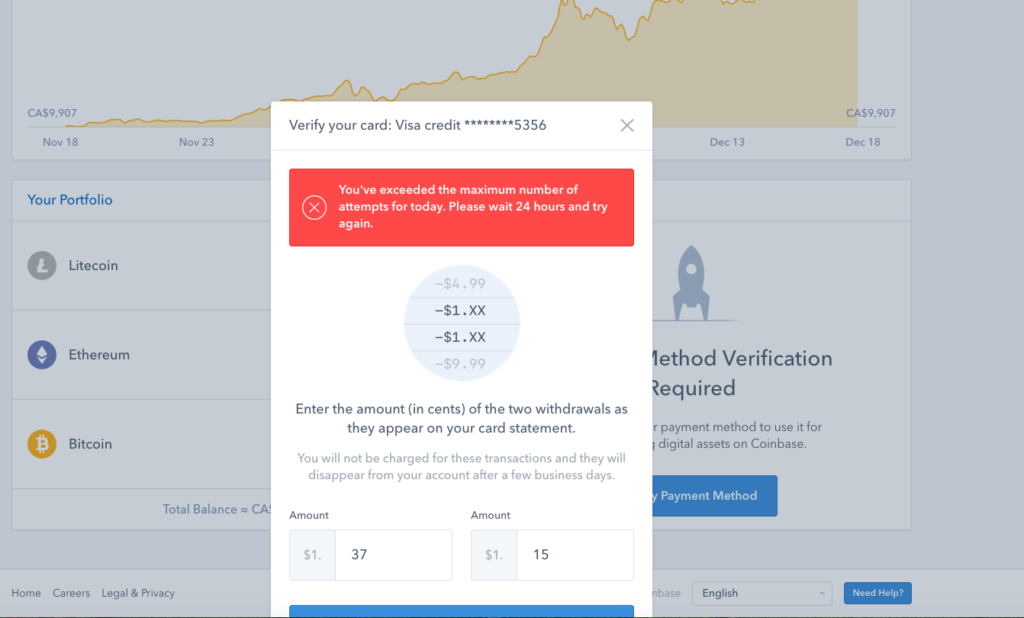Open the Careers footer link
Screen dimensions: 1024x618
(x=71, y=593)
